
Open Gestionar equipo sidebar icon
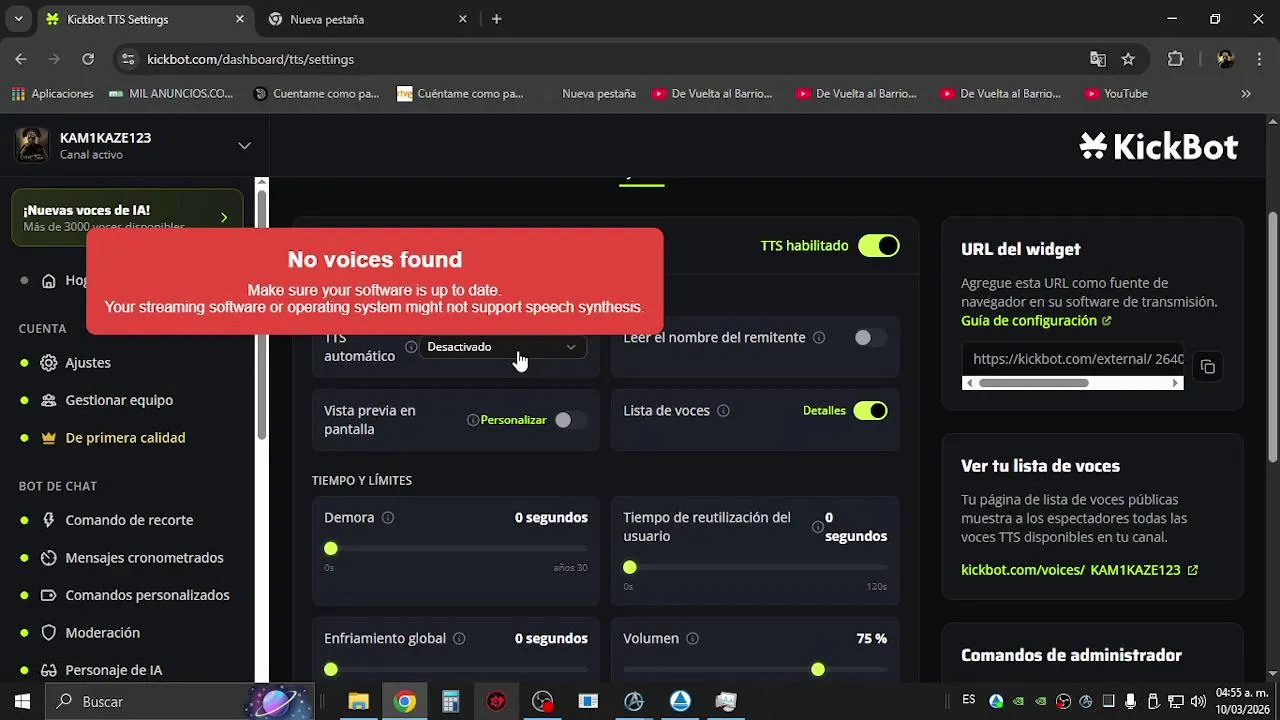48,400
